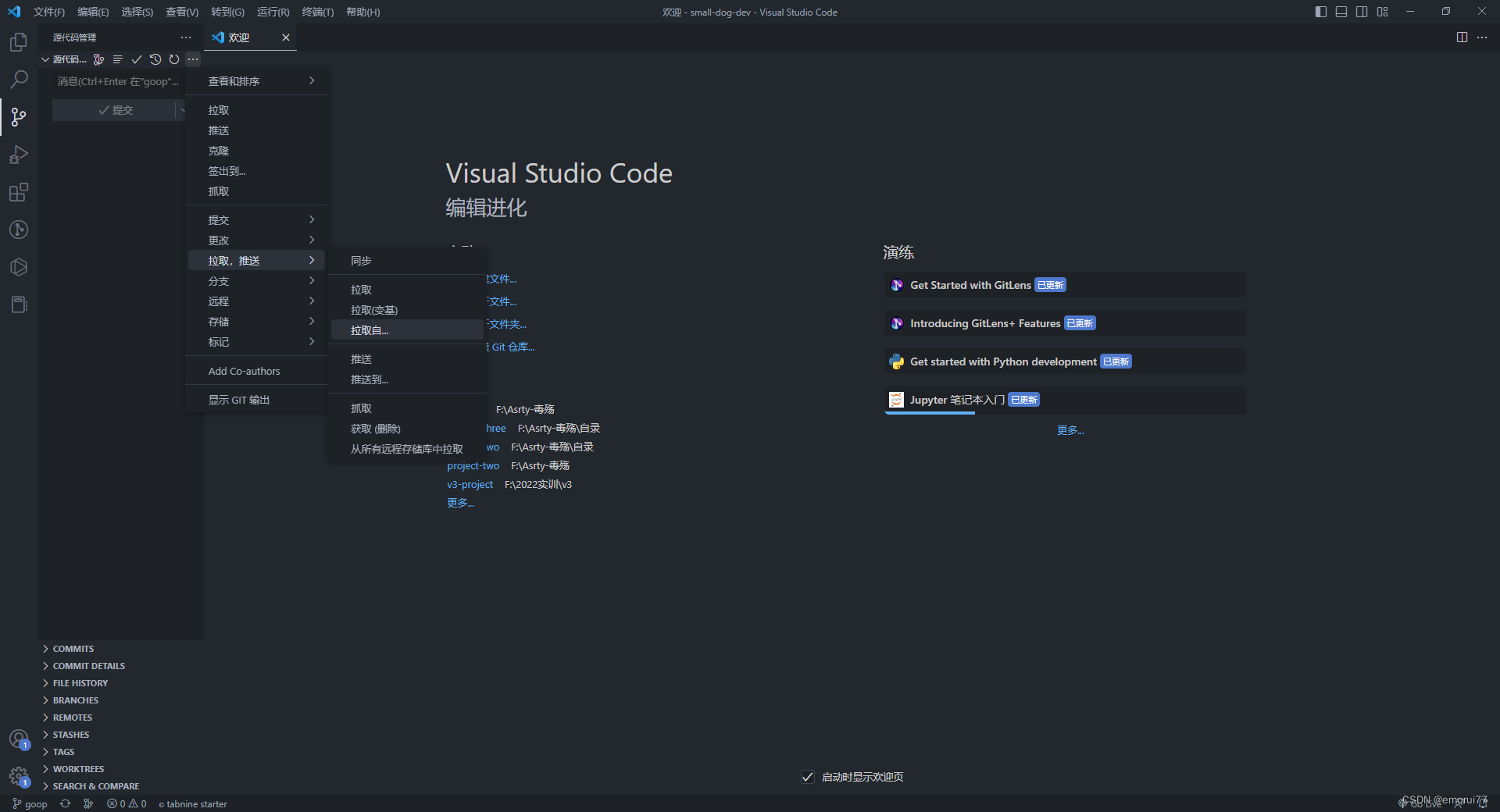Click errors and warnings indicator in status bar

pos(127,803)
